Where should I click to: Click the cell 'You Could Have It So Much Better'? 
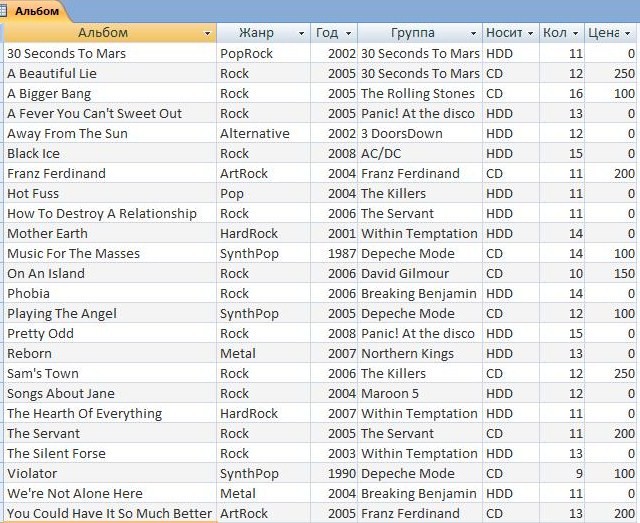[x=110, y=514]
